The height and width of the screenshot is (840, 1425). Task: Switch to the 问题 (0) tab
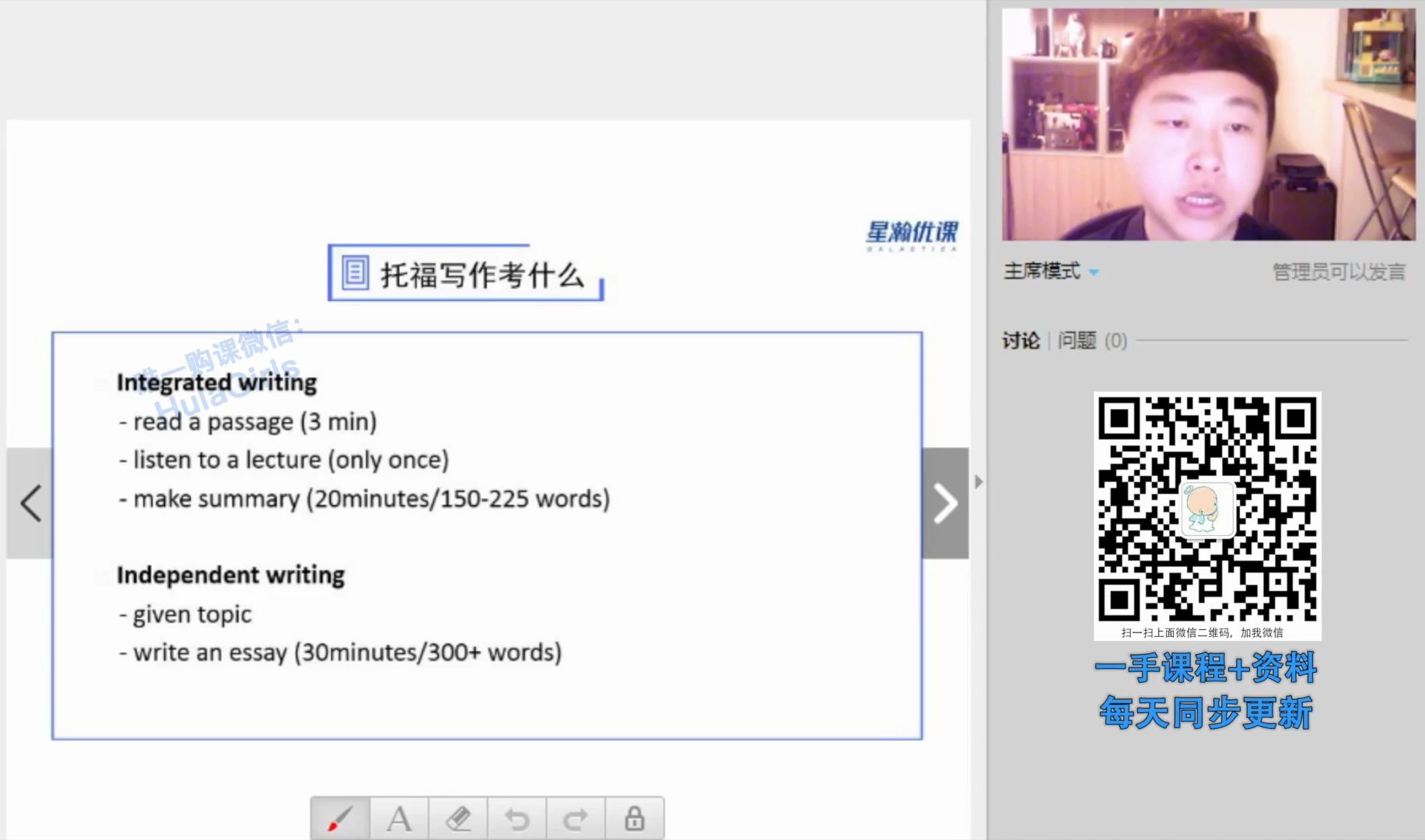point(1092,341)
